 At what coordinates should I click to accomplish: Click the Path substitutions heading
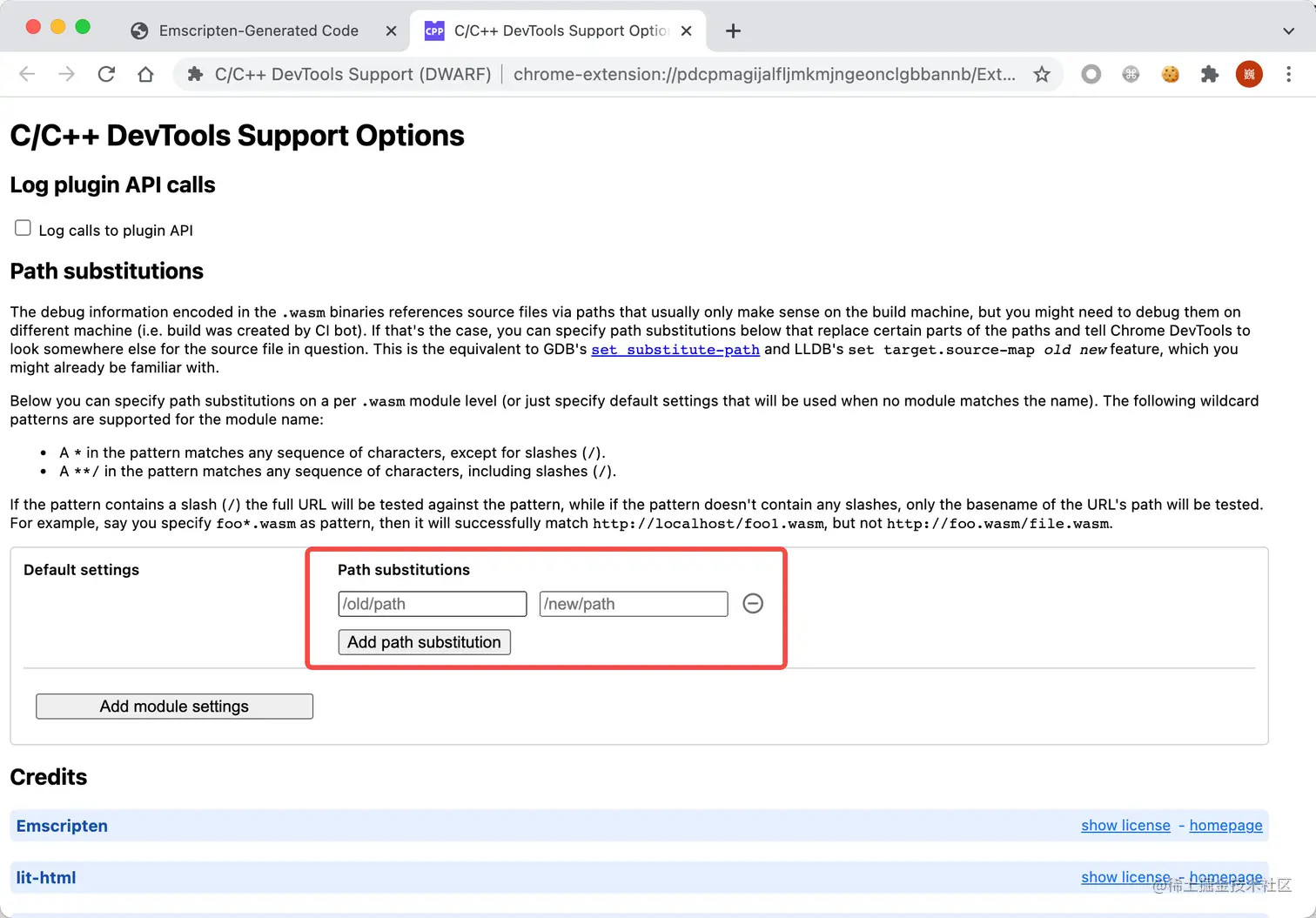point(106,271)
